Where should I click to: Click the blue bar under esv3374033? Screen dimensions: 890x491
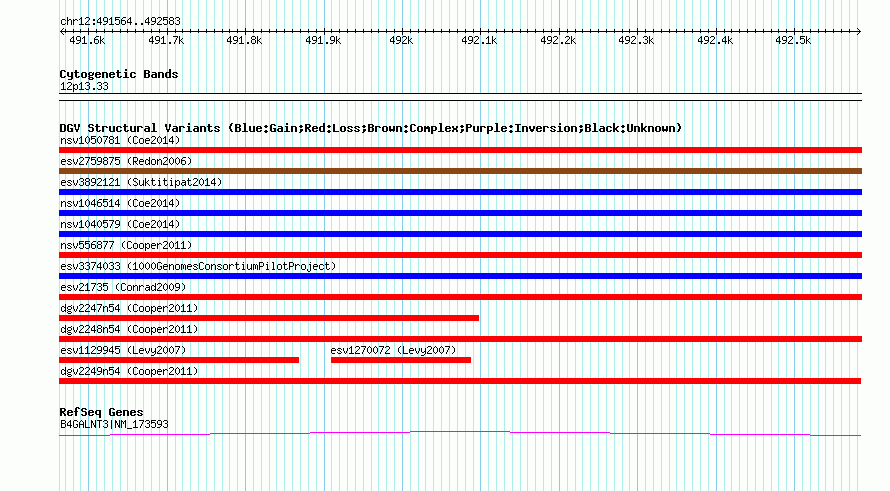pyautogui.click(x=460, y=276)
